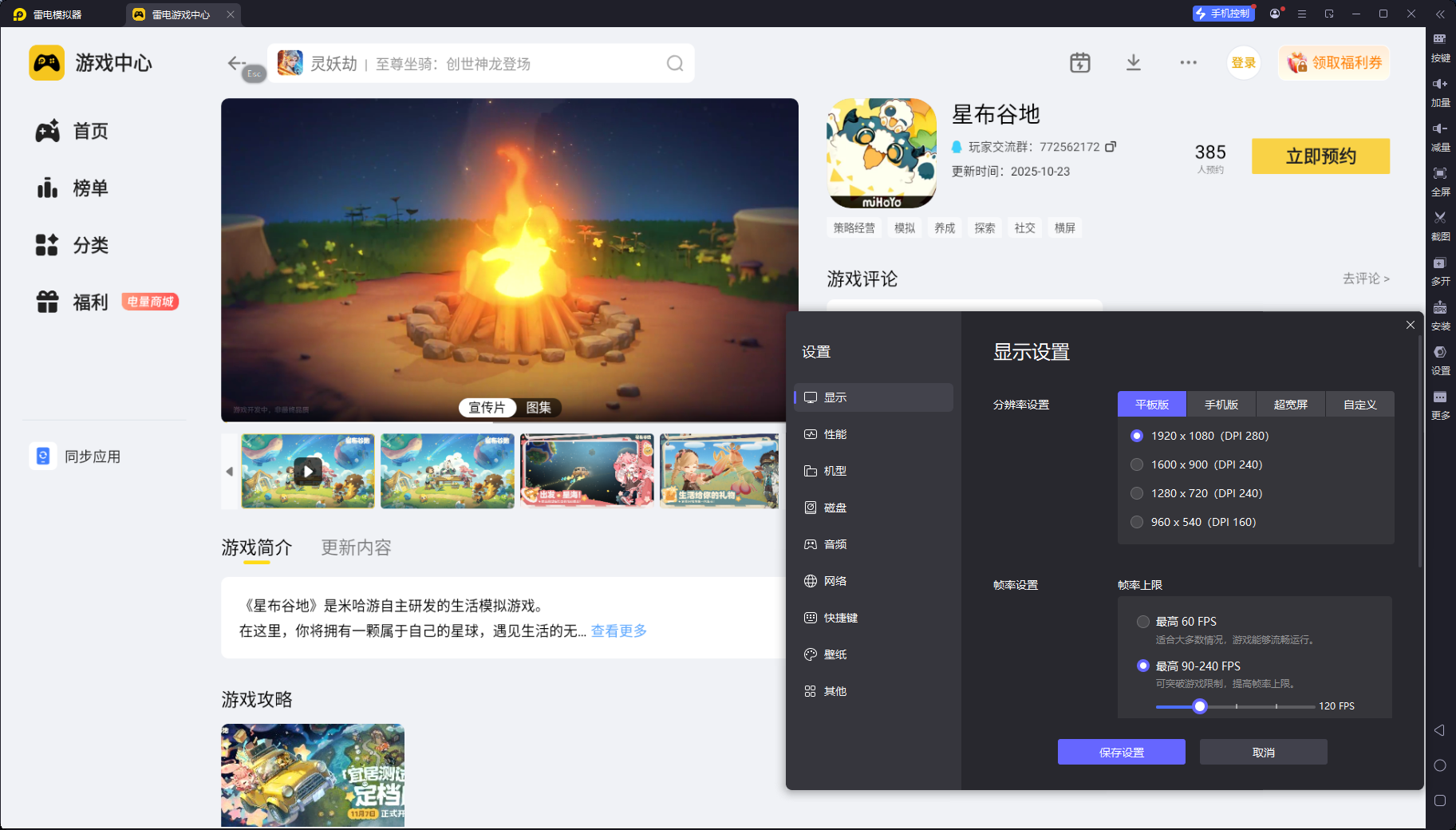This screenshot has height=830, width=1456.
Task: Switch to 超宽屏 resolution tab
Action: 1291,405
